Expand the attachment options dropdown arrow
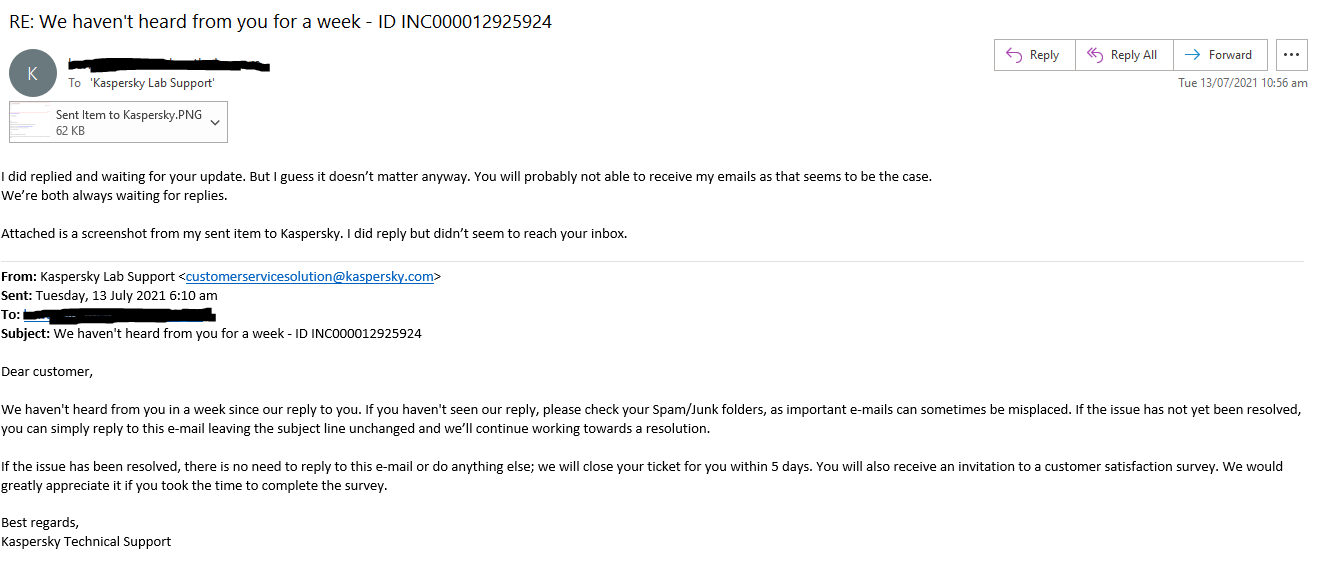1323x575 pixels. coord(214,122)
